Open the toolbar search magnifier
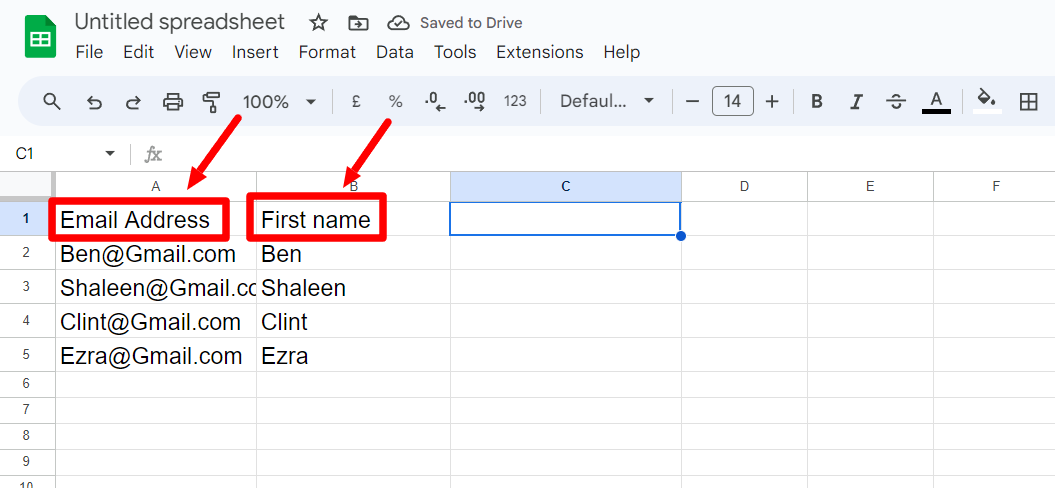The image size is (1055, 488). pos(52,102)
